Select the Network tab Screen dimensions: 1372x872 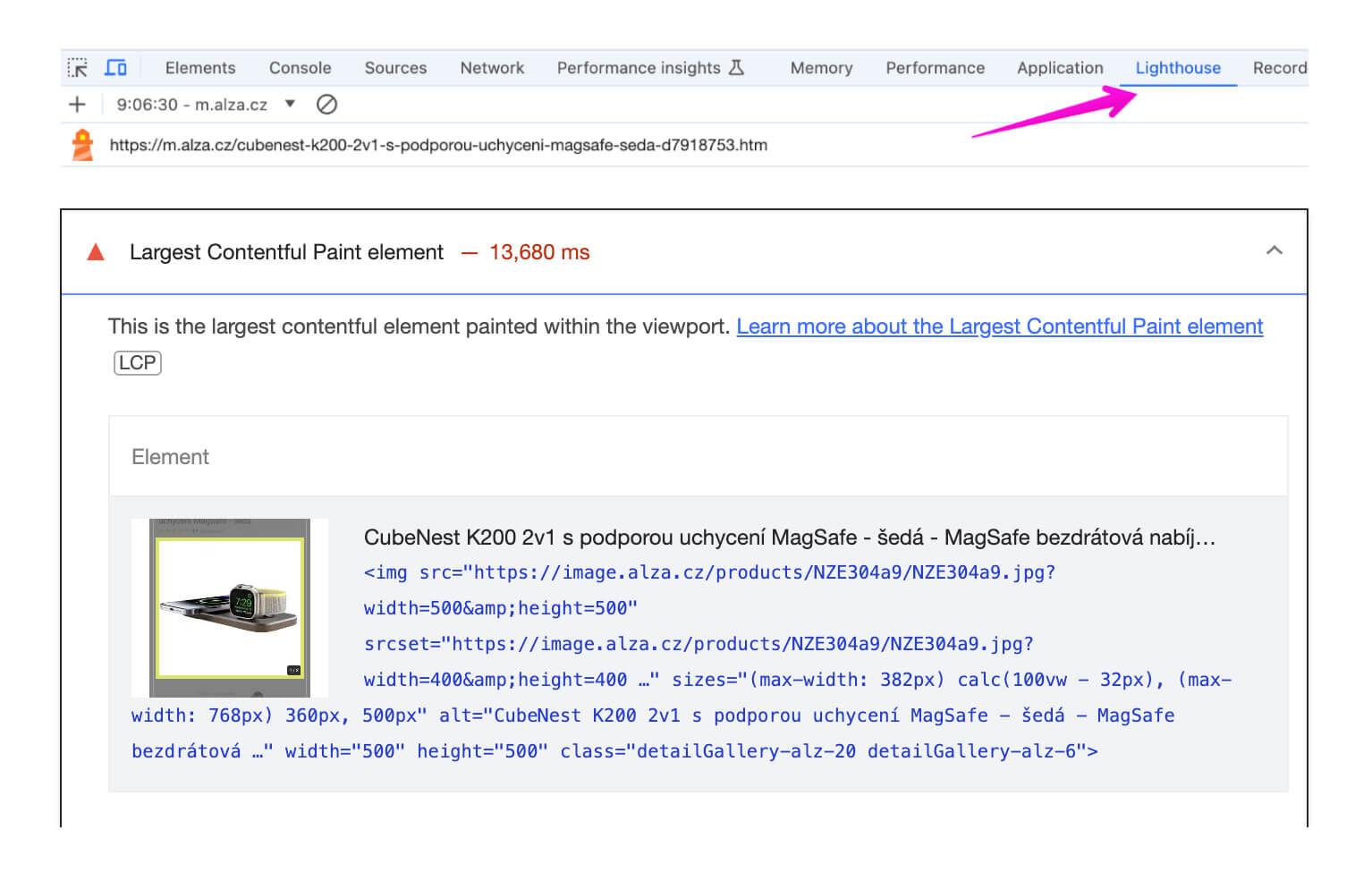pos(492,68)
